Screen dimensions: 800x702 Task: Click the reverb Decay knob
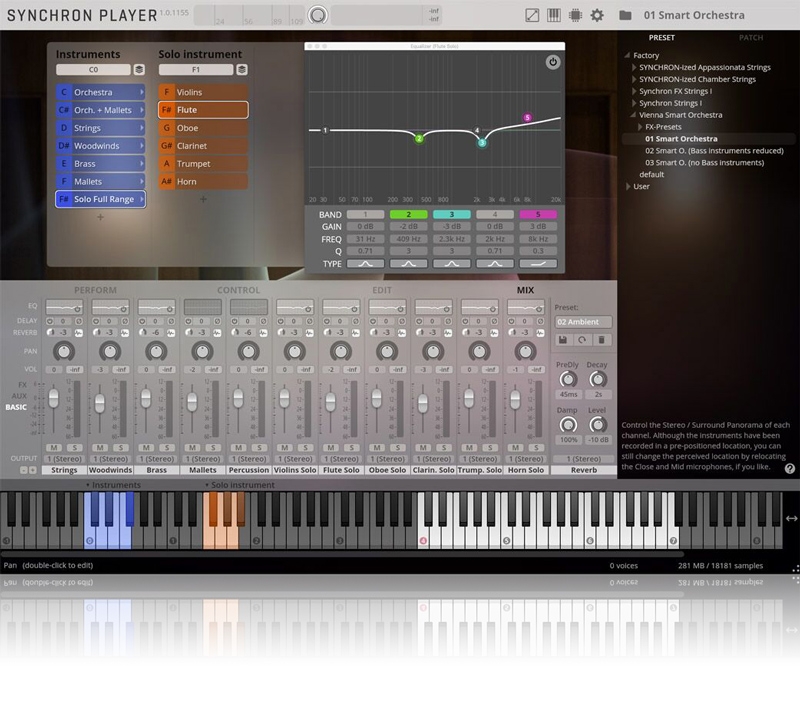597,379
